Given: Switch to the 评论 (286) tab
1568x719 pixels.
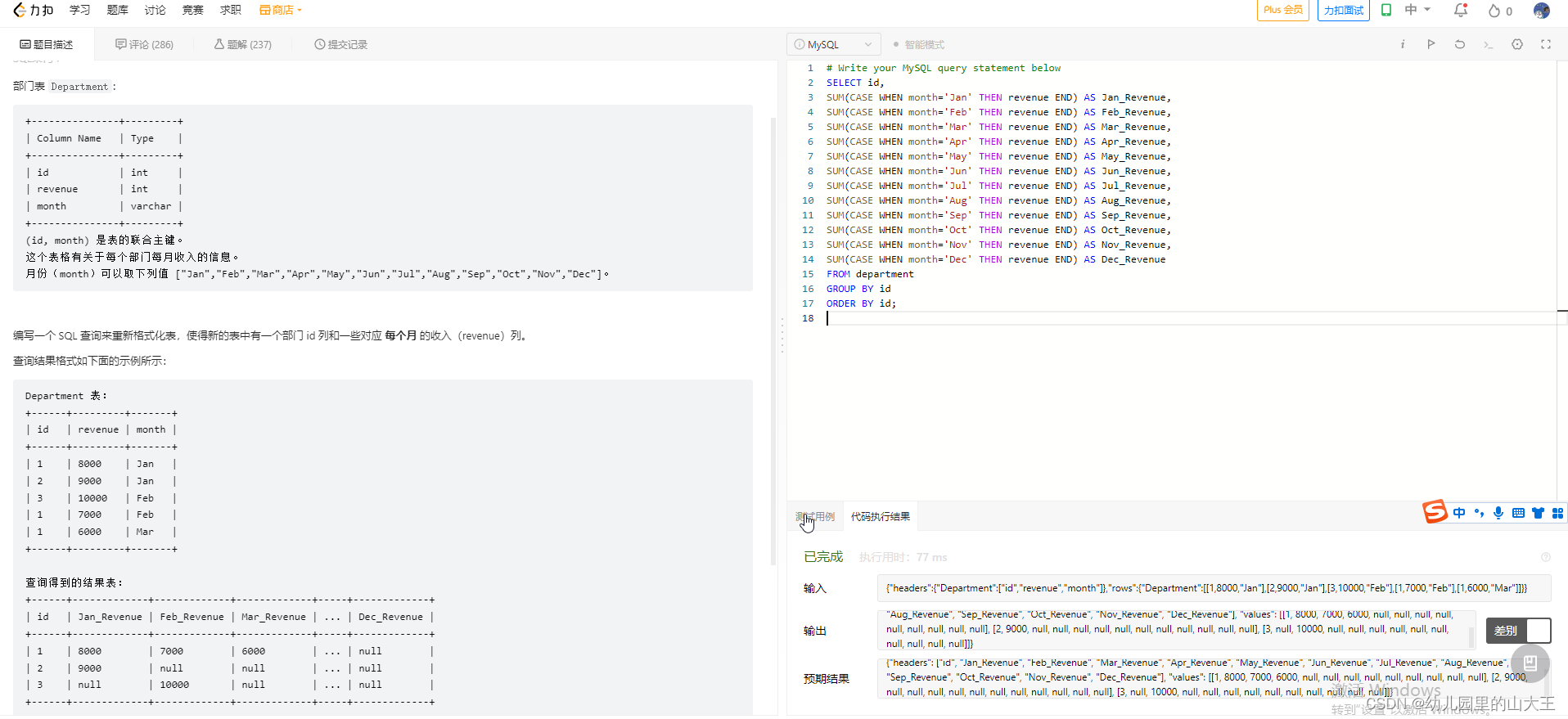Looking at the screenshot, I should pos(144,44).
